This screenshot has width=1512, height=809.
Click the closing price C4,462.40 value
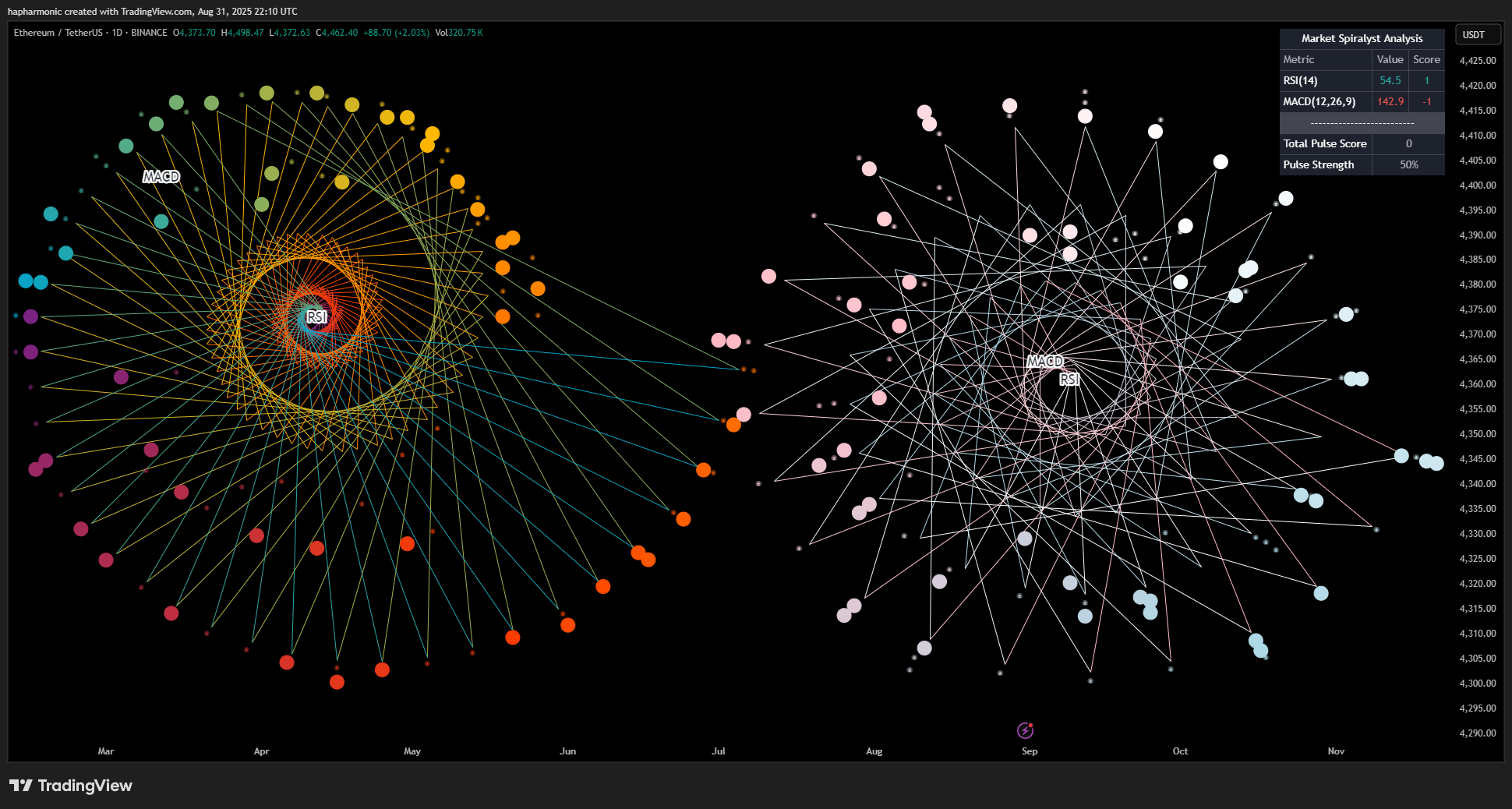click(337, 33)
